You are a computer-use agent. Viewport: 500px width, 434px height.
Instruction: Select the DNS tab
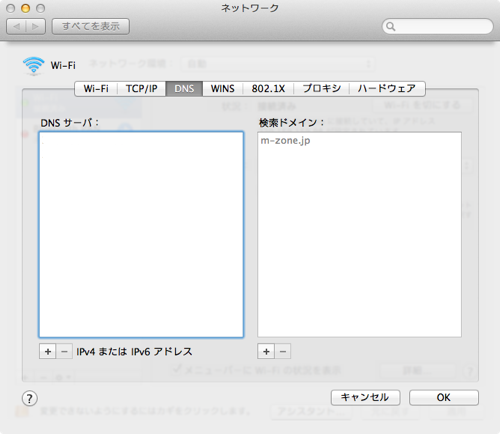click(184, 89)
